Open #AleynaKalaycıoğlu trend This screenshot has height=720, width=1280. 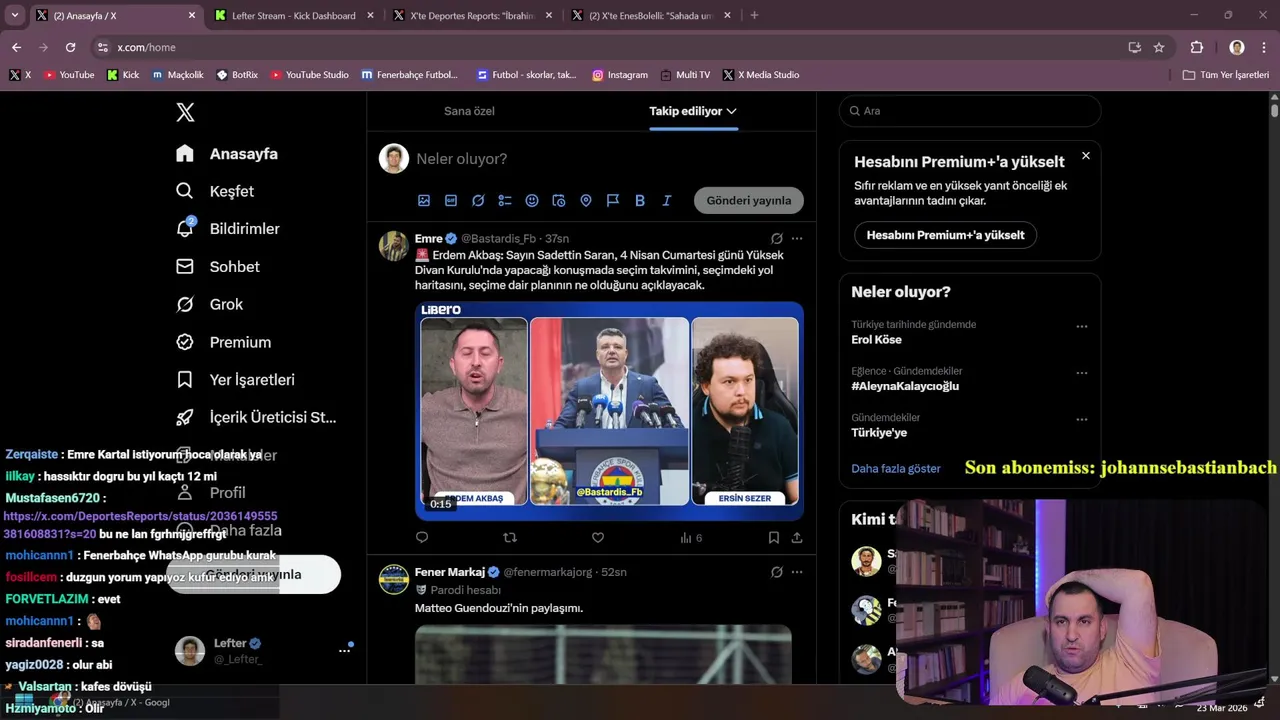click(x=905, y=386)
